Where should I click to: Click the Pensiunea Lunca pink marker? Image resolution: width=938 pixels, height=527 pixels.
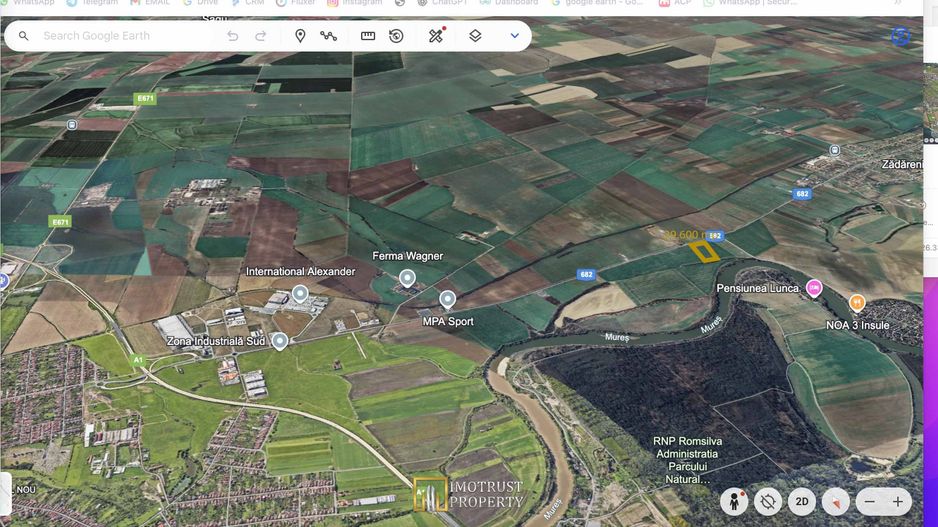[814, 288]
